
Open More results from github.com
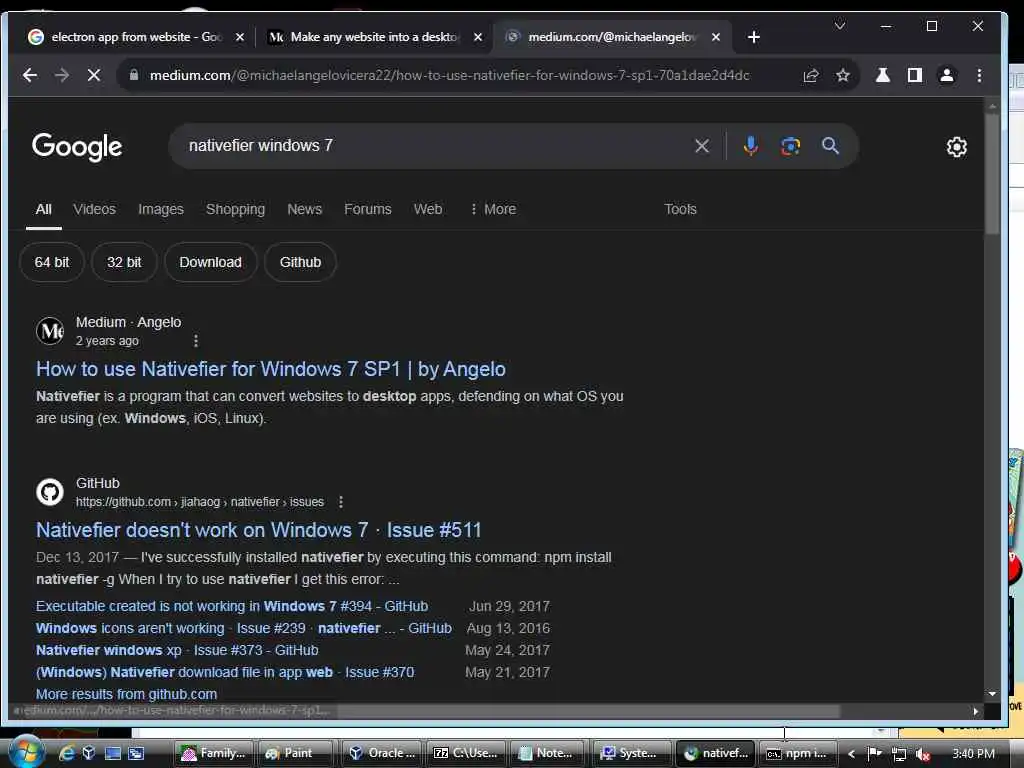[x=126, y=694]
